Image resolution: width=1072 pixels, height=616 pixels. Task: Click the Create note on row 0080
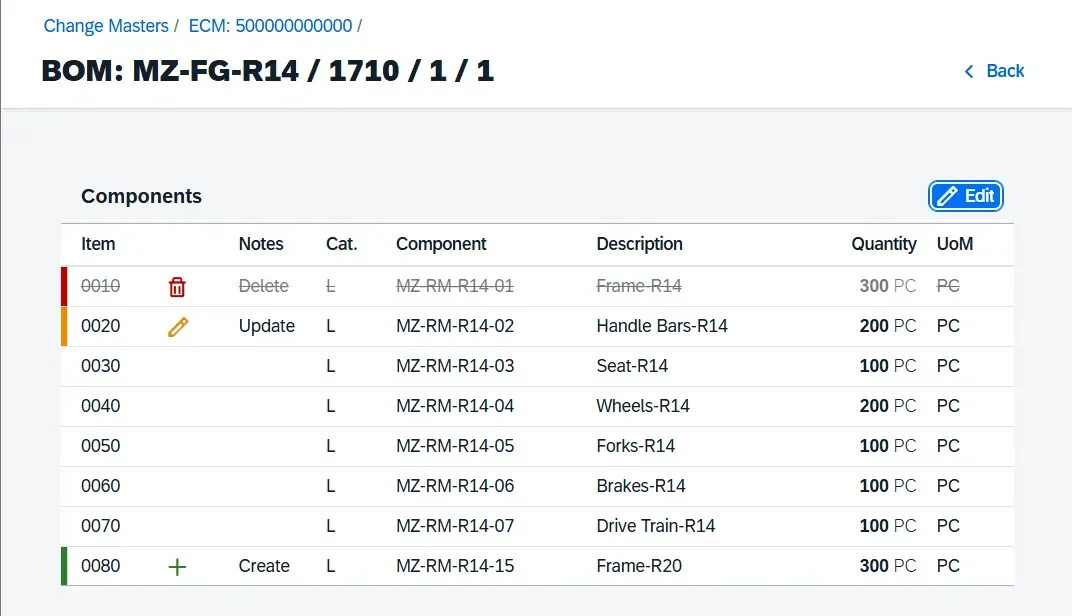click(263, 566)
